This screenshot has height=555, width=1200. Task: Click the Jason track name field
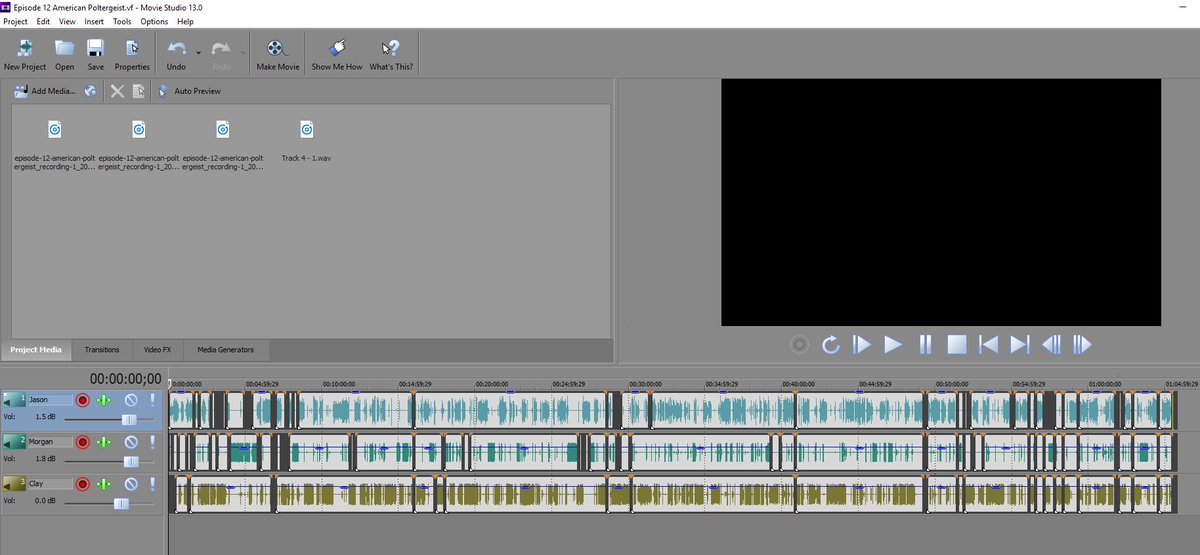[49, 400]
